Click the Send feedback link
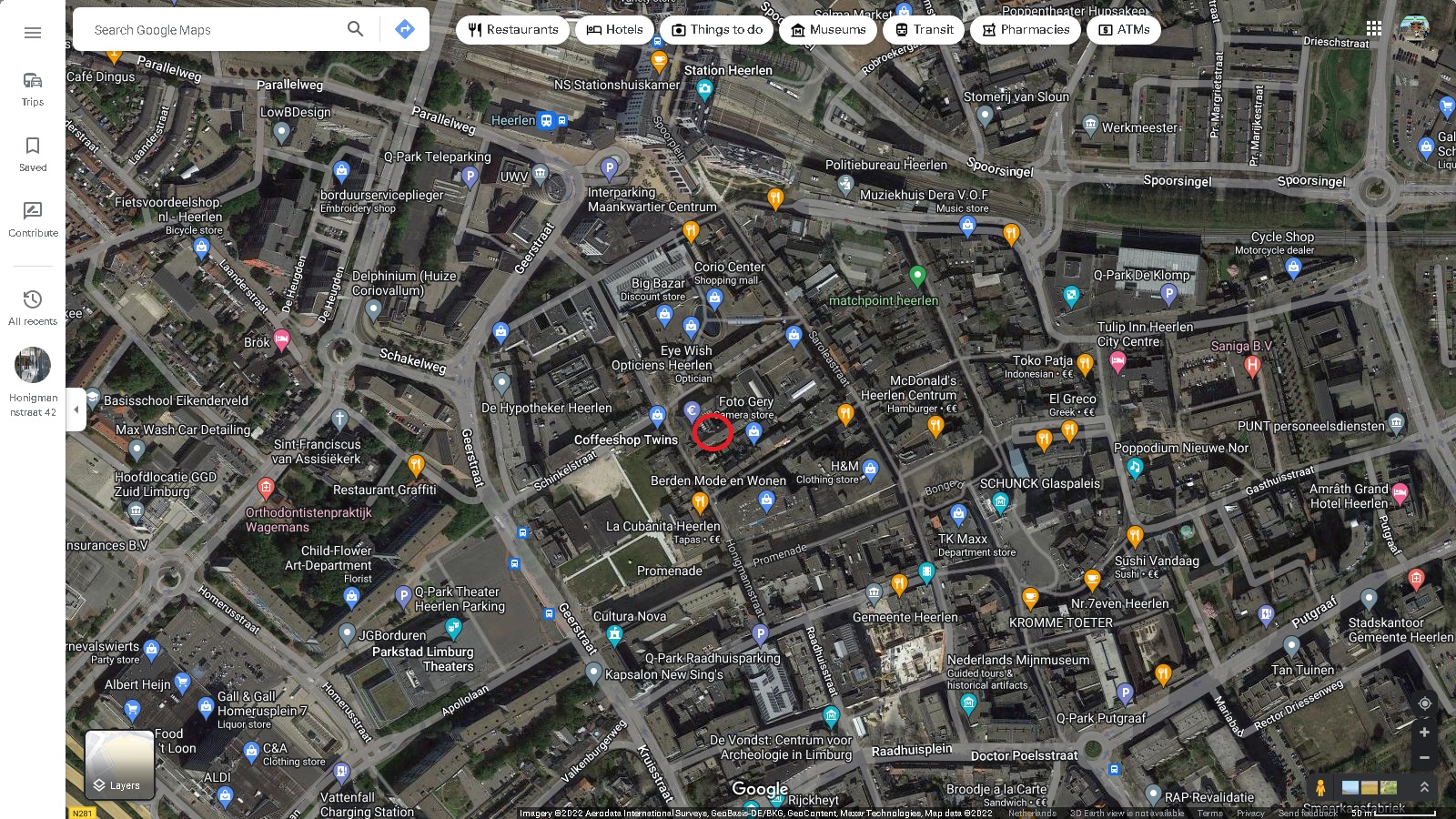1456x819 pixels. coord(1307,814)
